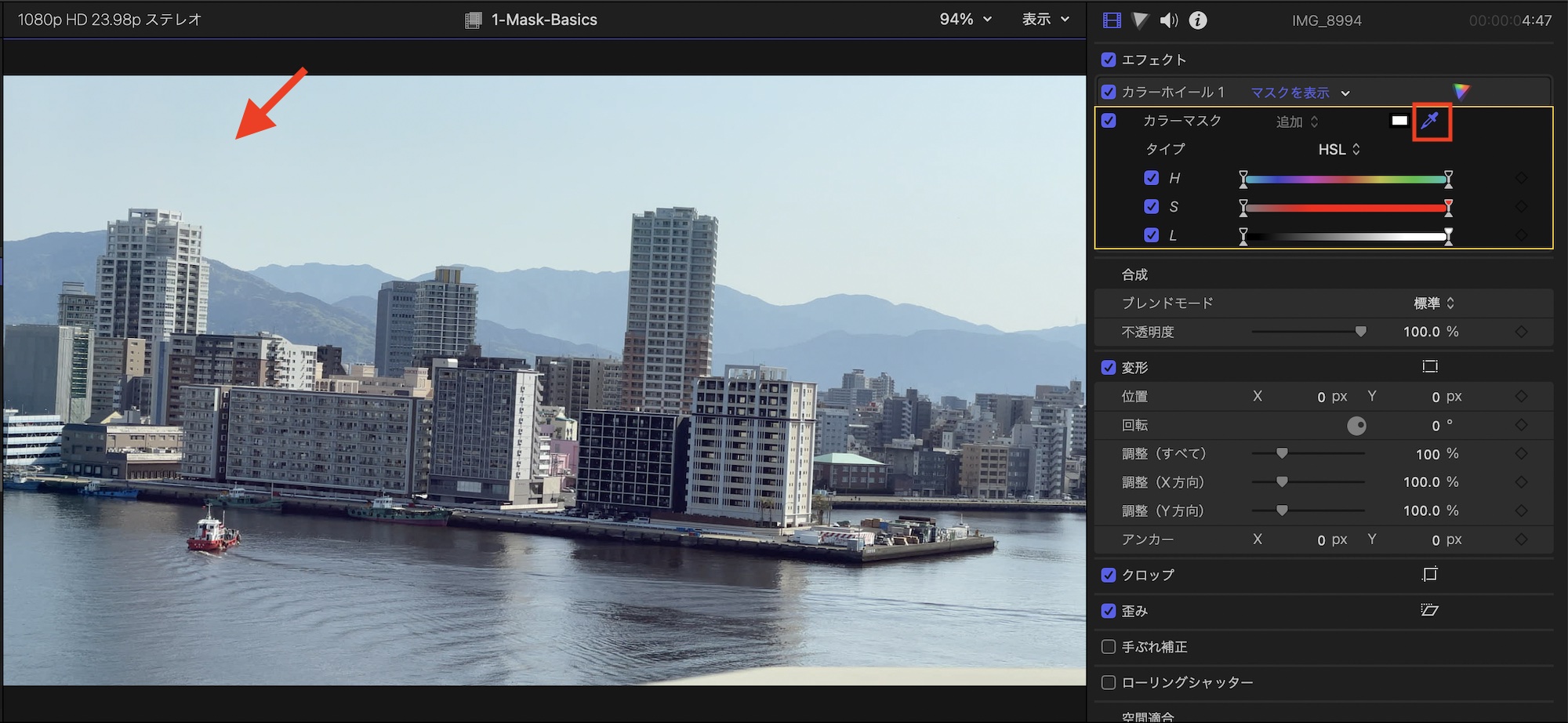Screen dimensions: 1568x723
Task: Open the 追加 mask mode popup
Action: (x=1297, y=122)
